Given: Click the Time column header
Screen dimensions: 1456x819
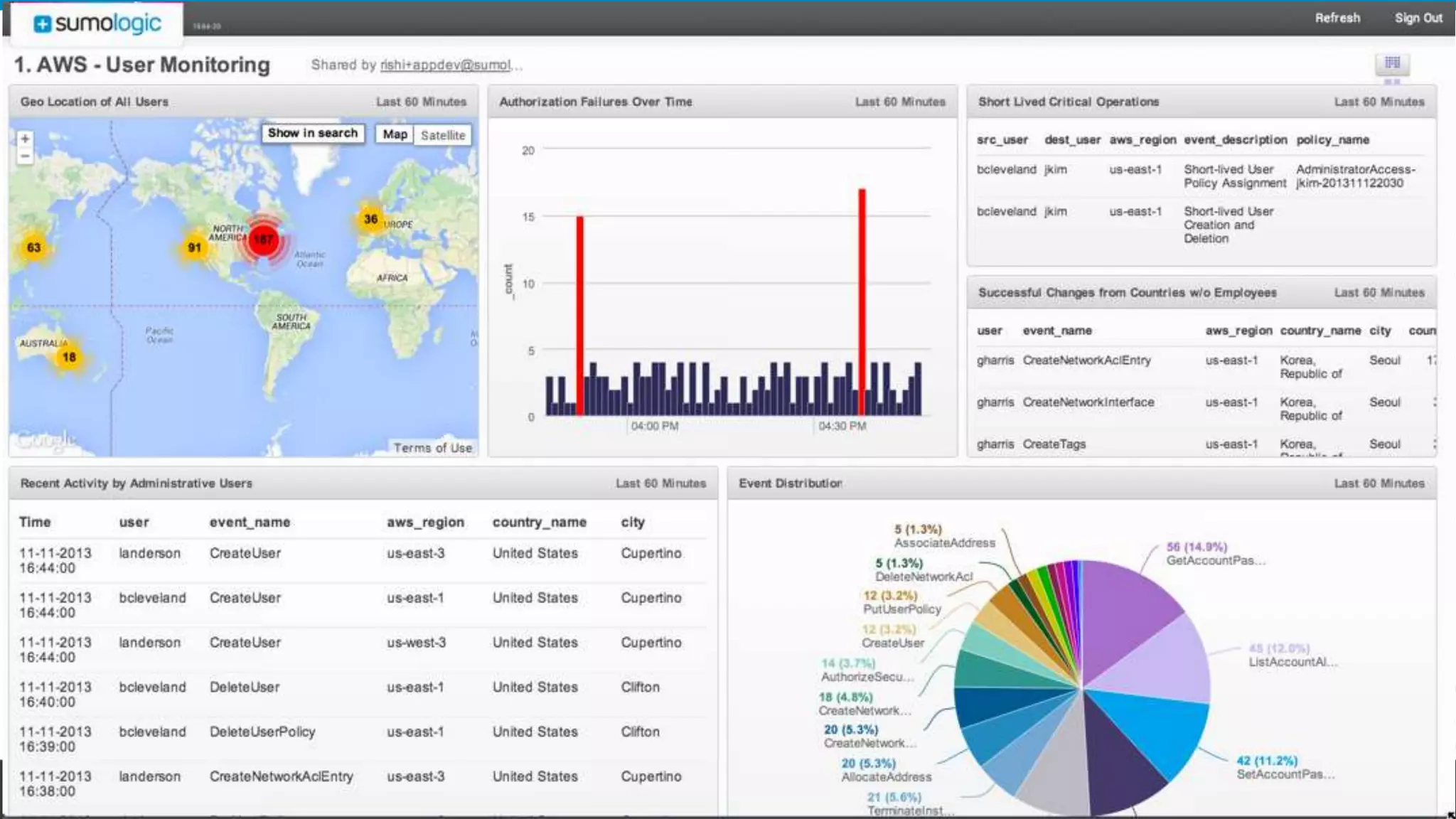Looking at the screenshot, I should click(35, 522).
